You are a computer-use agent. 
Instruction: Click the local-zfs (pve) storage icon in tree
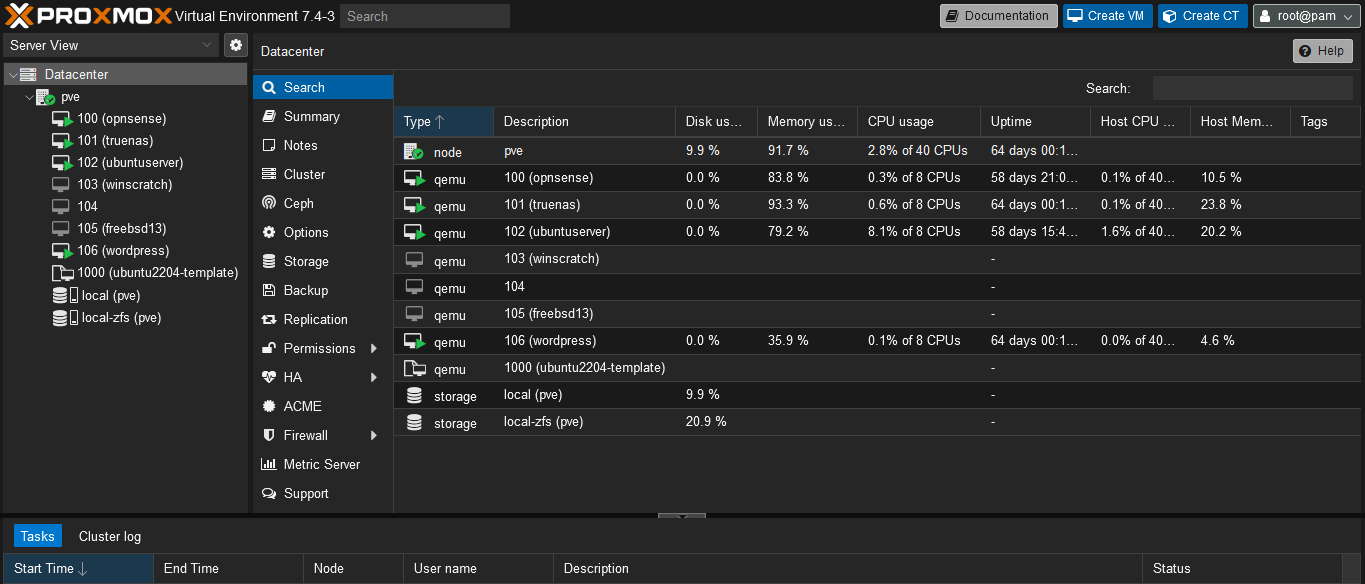(x=61, y=318)
